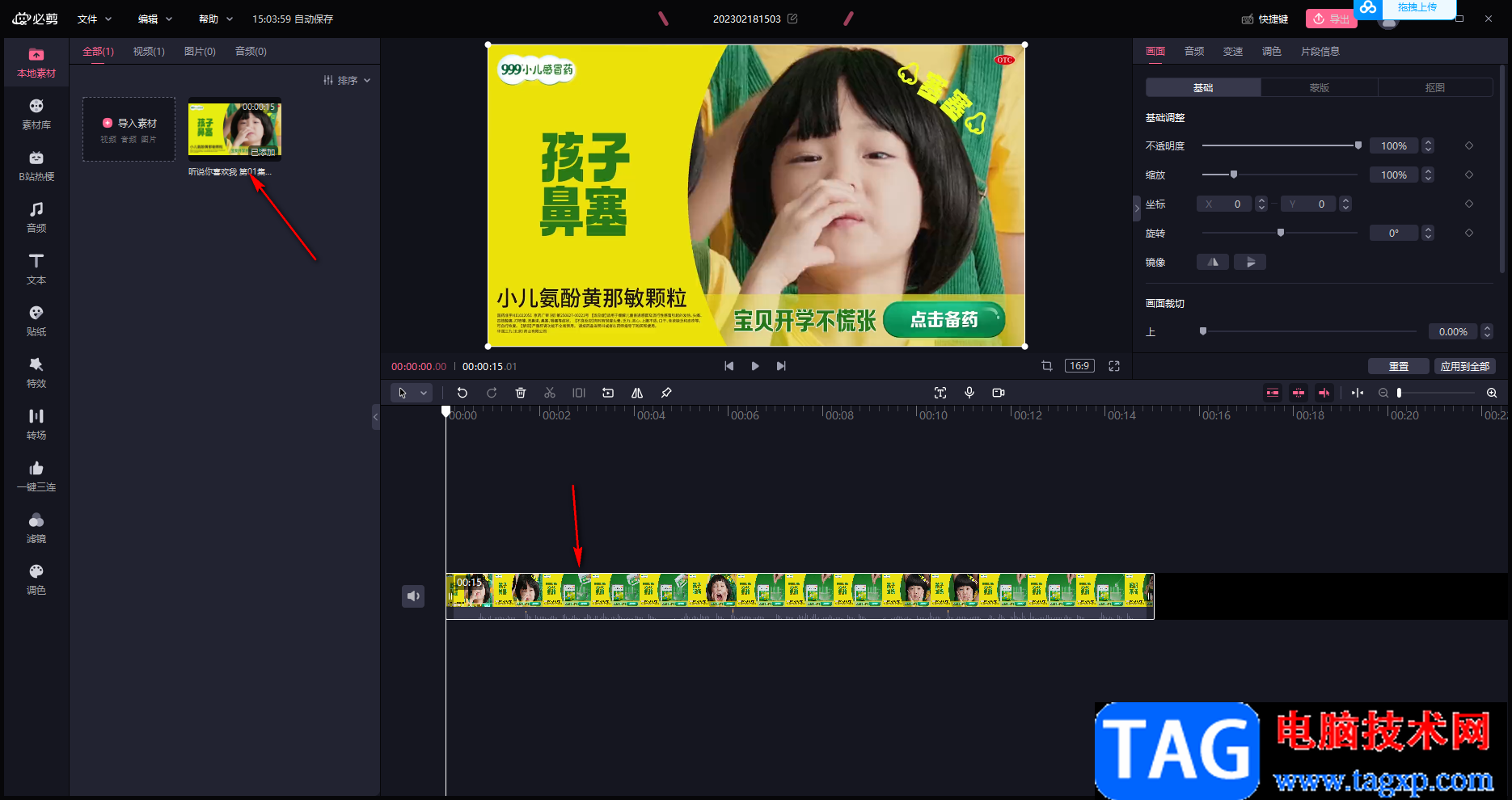Switch to the 变速 speed tab

[x=1233, y=51]
